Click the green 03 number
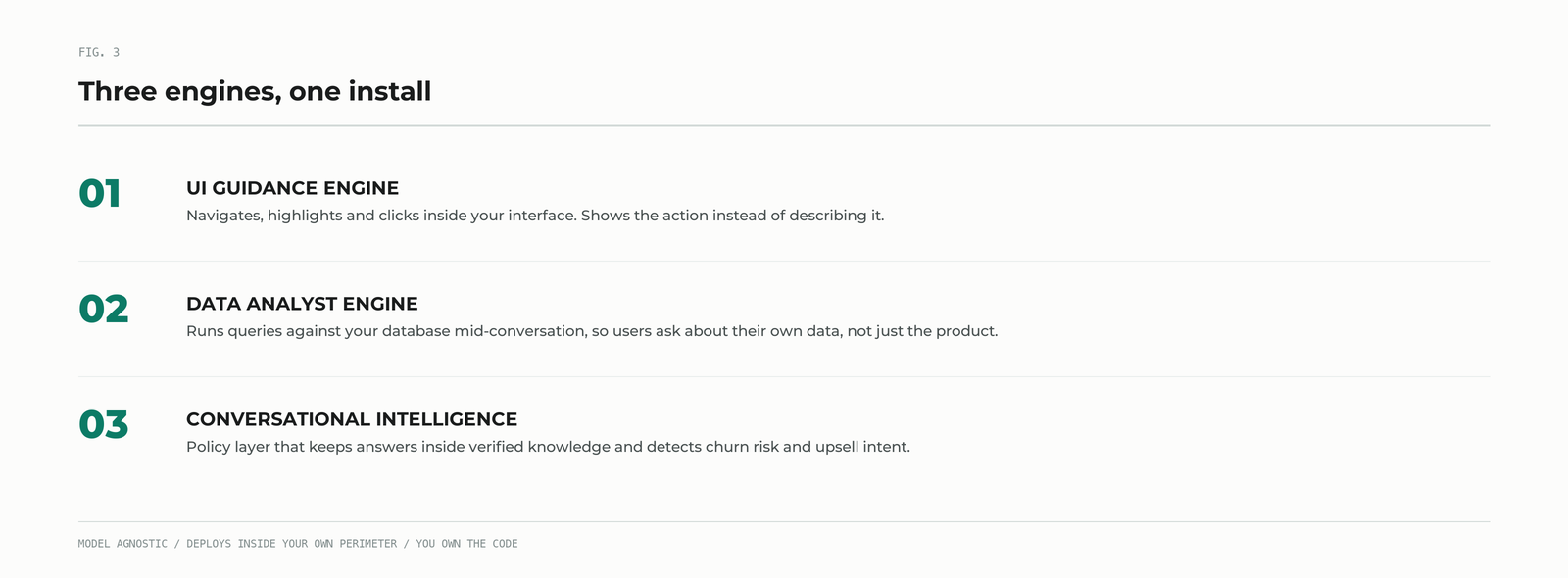 click(104, 425)
